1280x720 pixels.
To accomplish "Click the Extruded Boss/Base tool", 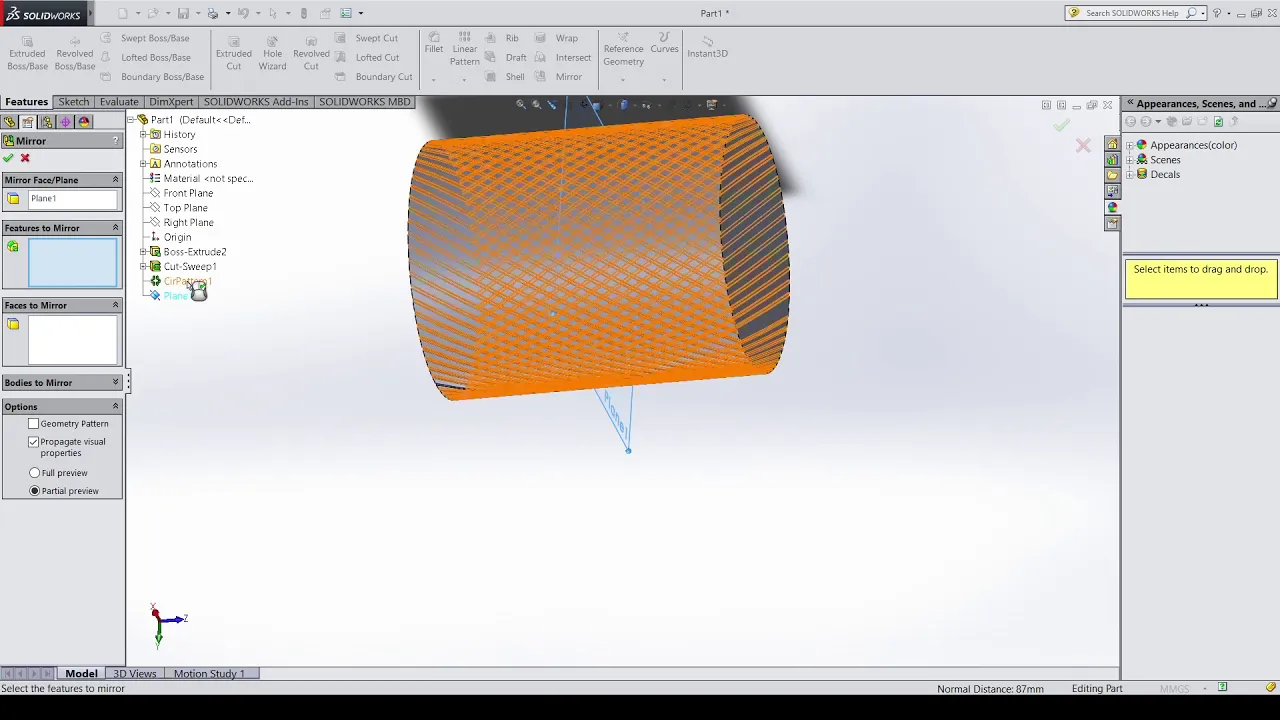I will (x=27, y=54).
